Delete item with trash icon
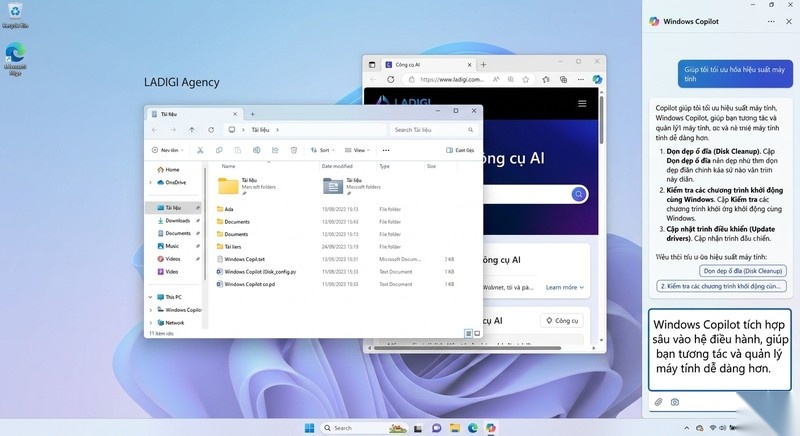 click(294, 150)
